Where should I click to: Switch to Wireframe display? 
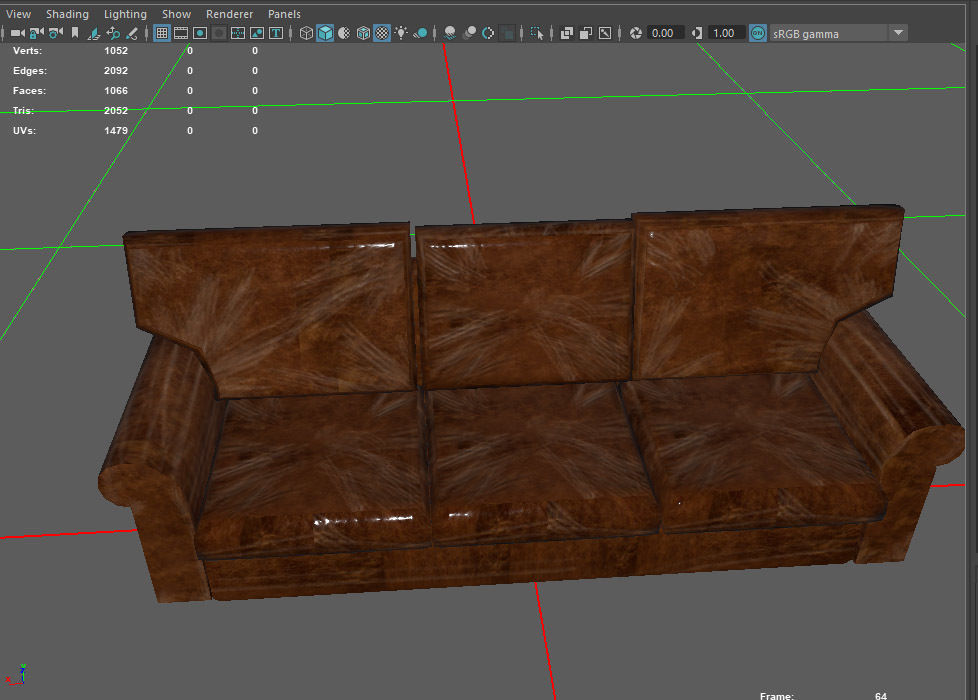tap(306, 33)
